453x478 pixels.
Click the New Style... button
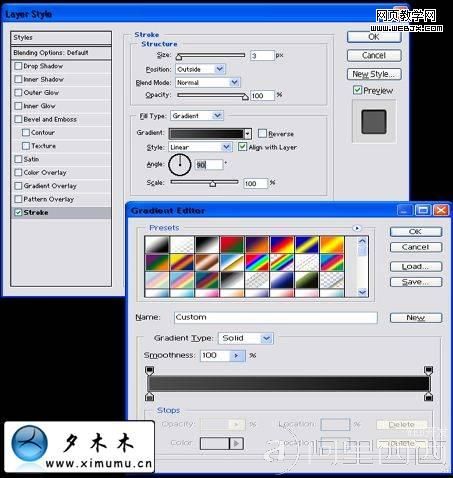click(x=374, y=74)
